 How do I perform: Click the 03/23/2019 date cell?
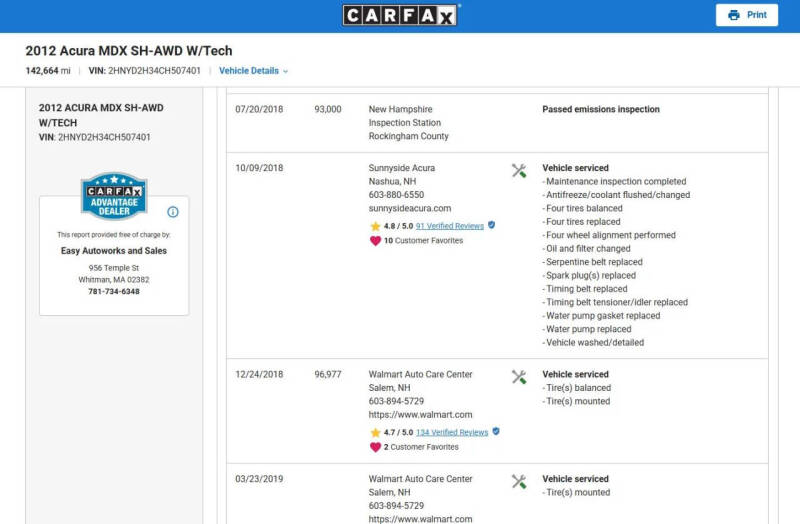click(x=259, y=479)
